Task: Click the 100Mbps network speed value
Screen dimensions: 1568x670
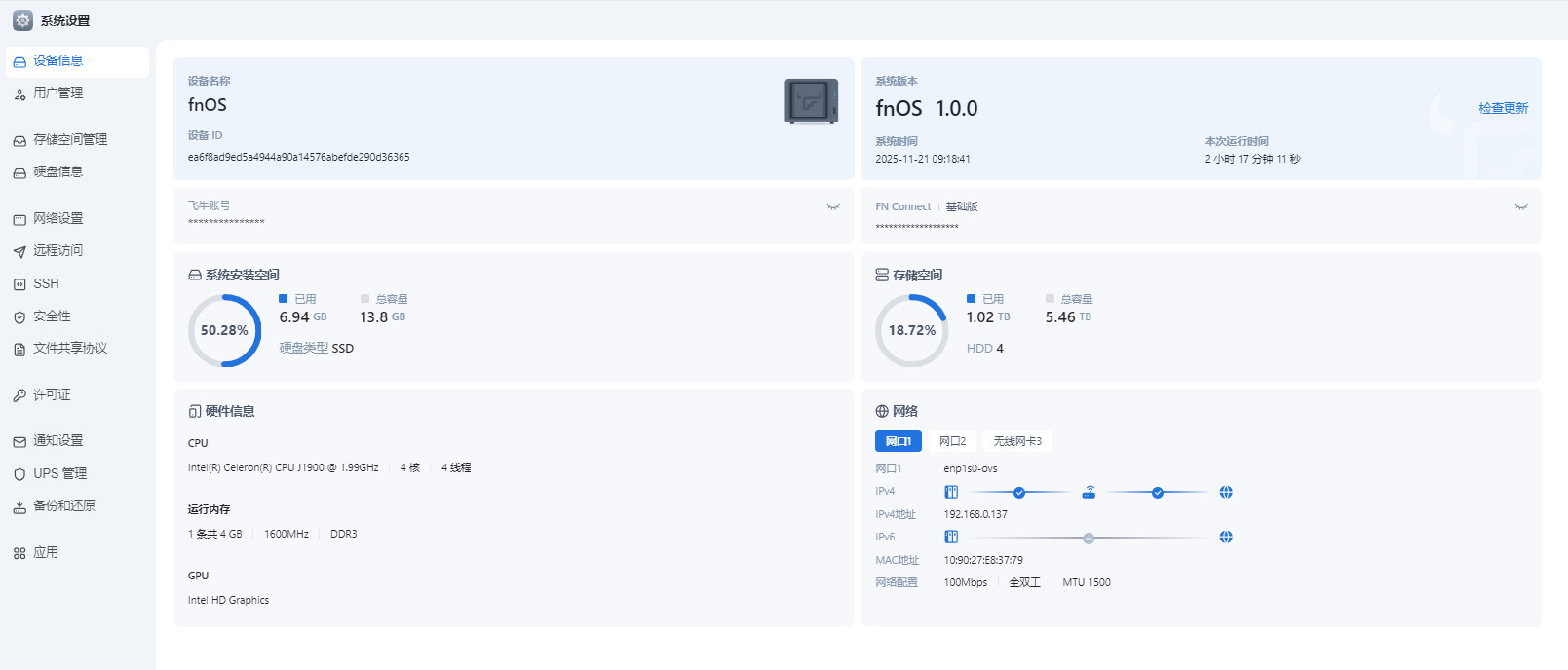Action: coord(966,582)
